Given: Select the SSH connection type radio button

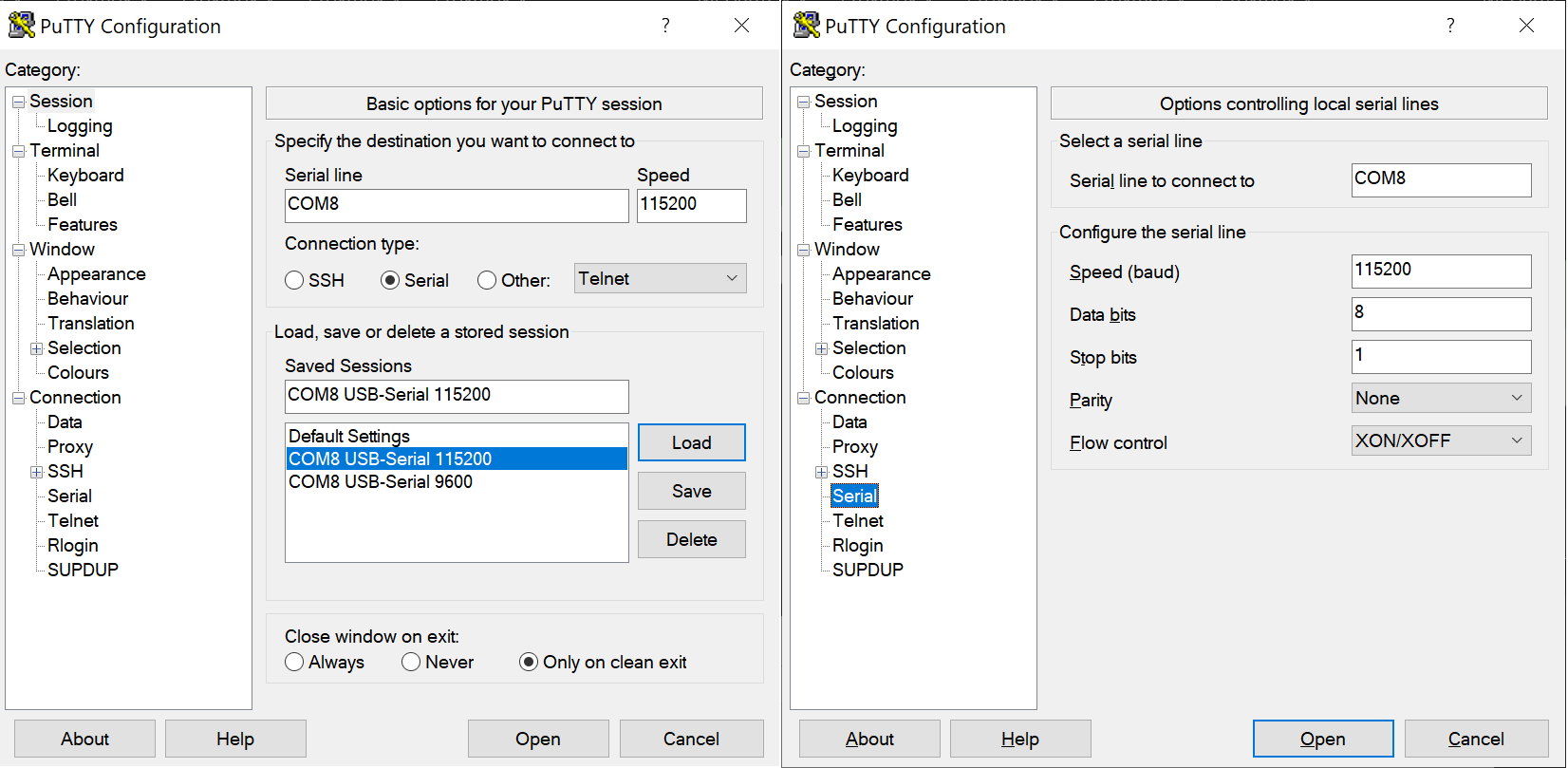Looking at the screenshot, I should pos(294,280).
